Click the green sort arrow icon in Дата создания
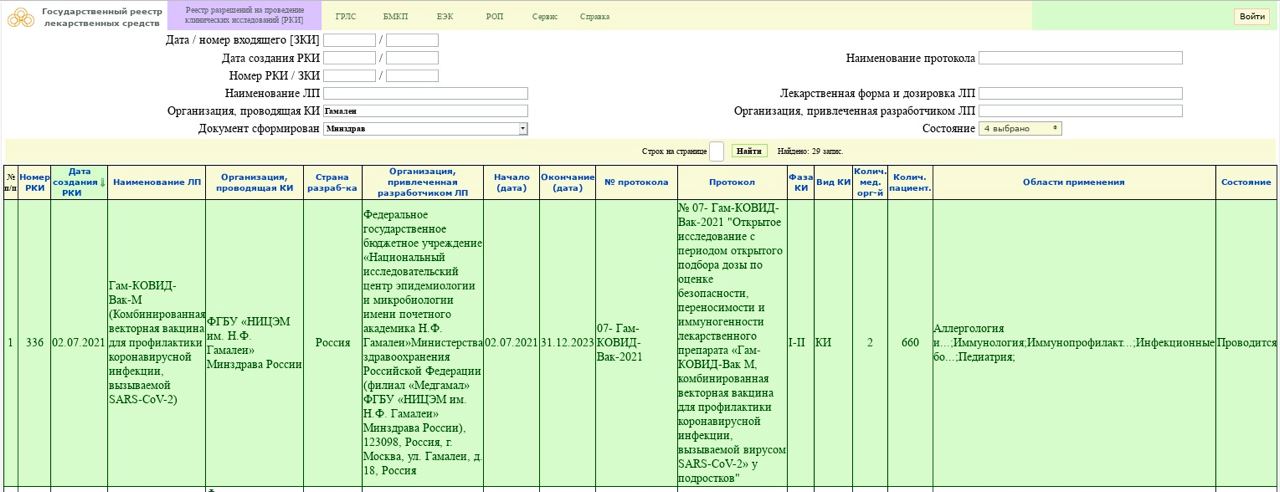Image resolution: width=1280 pixels, height=492 pixels. [x=102, y=182]
